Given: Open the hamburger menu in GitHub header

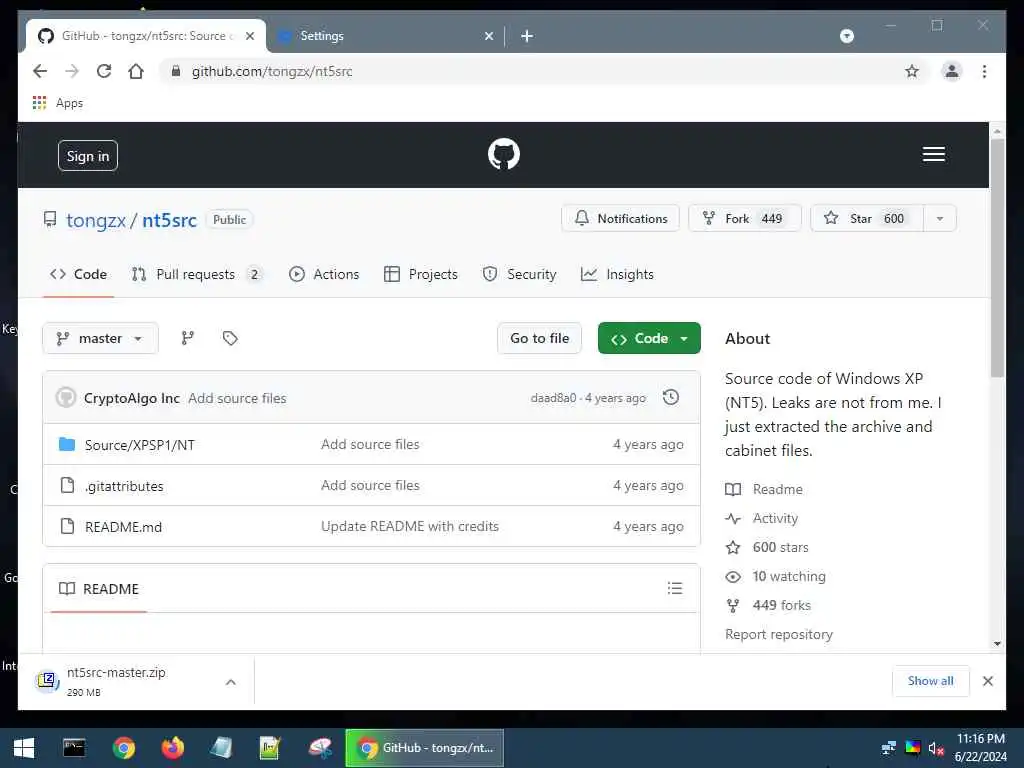Looking at the screenshot, I should 933,154.
